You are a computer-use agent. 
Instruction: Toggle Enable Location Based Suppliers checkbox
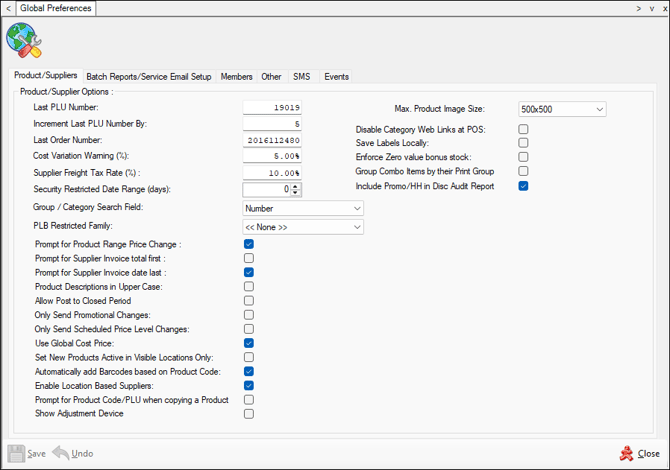(249, 385)
